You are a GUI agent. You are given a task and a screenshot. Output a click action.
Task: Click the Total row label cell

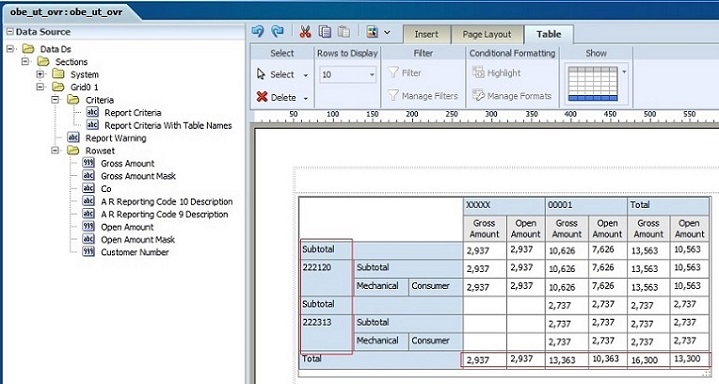[x=381, y=360]
